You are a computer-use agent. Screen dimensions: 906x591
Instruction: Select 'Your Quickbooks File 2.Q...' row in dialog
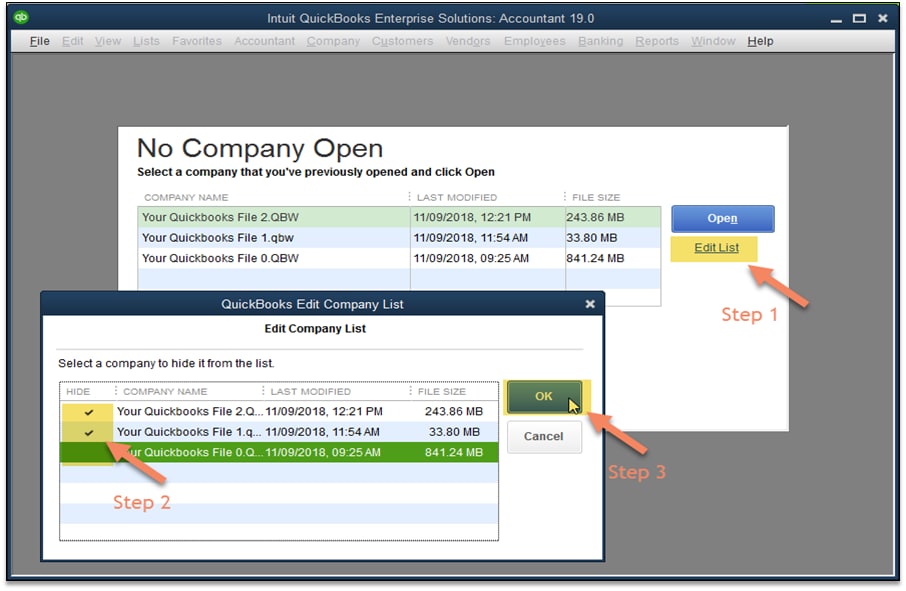(x=279, y=412)
